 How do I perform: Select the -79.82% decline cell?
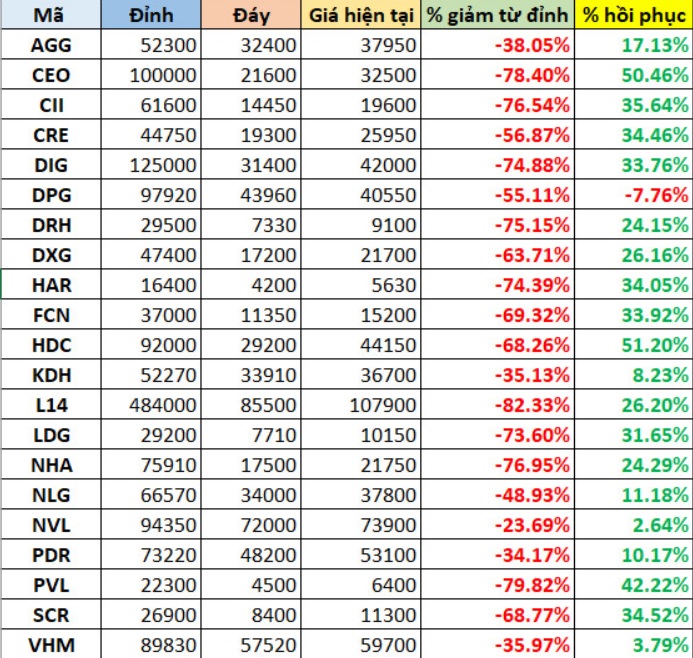click(x=498, y=585)
